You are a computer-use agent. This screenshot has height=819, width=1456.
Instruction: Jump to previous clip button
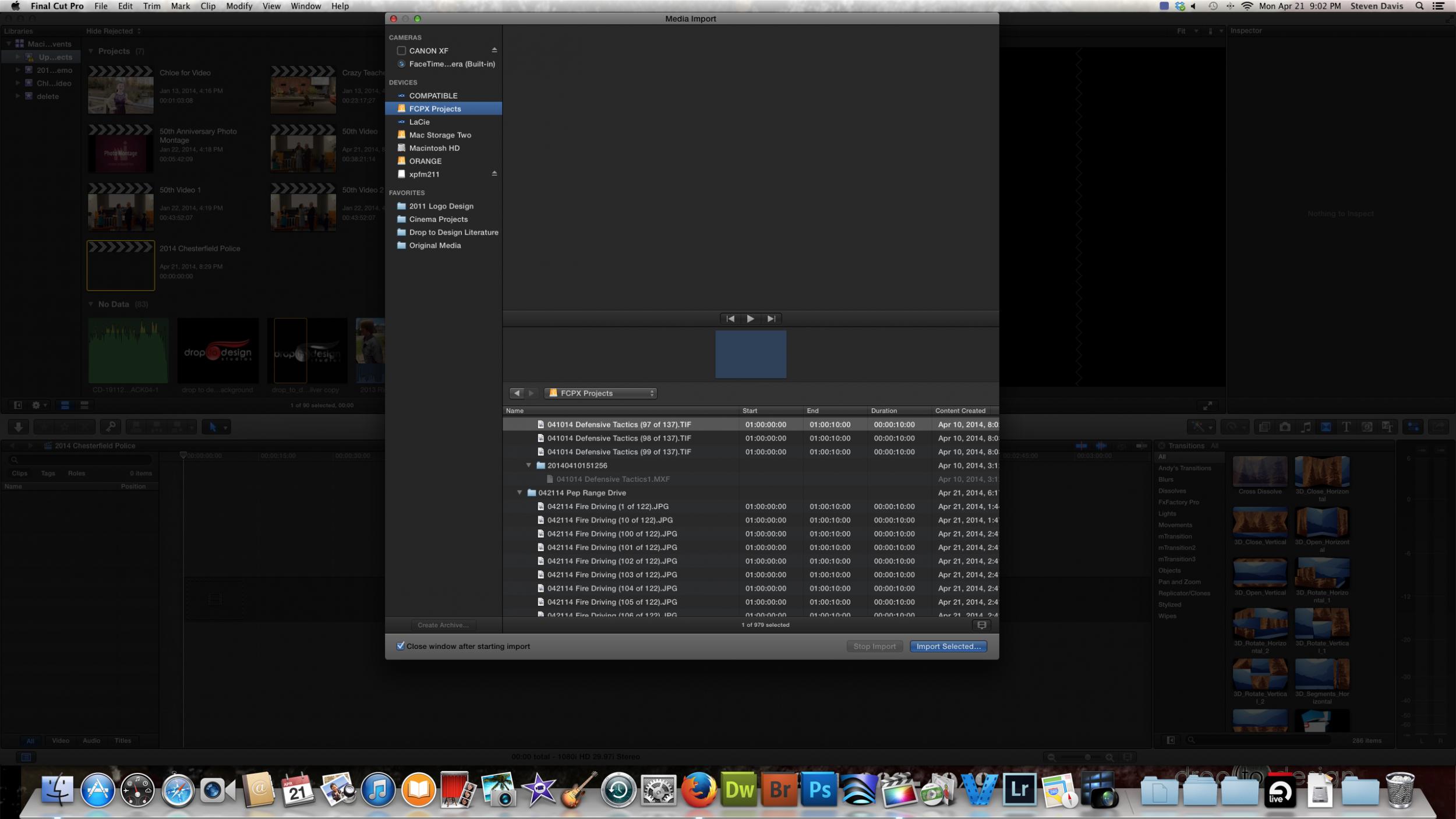point(730,319)
